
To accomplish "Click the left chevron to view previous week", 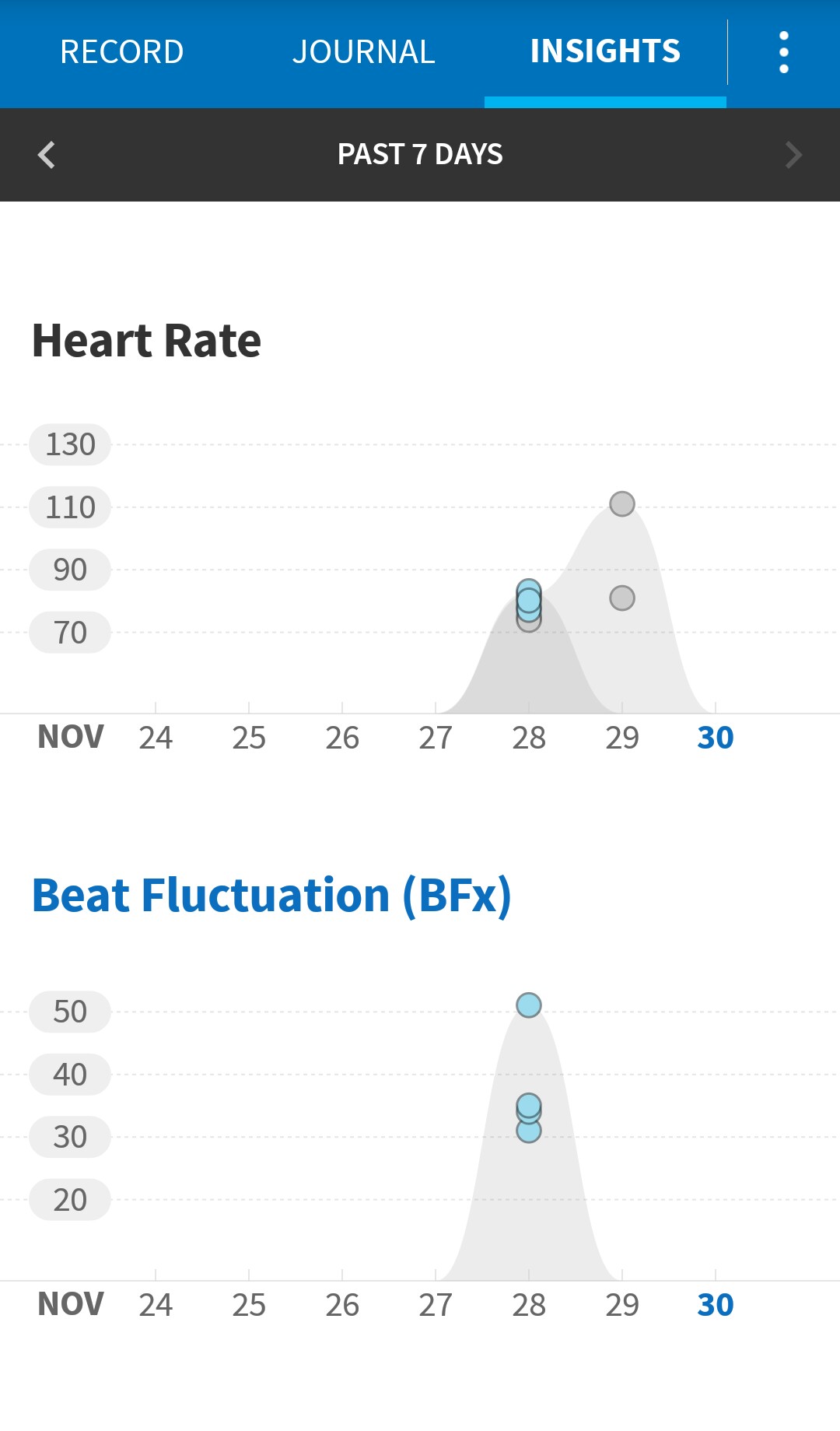I will point(47,155).
